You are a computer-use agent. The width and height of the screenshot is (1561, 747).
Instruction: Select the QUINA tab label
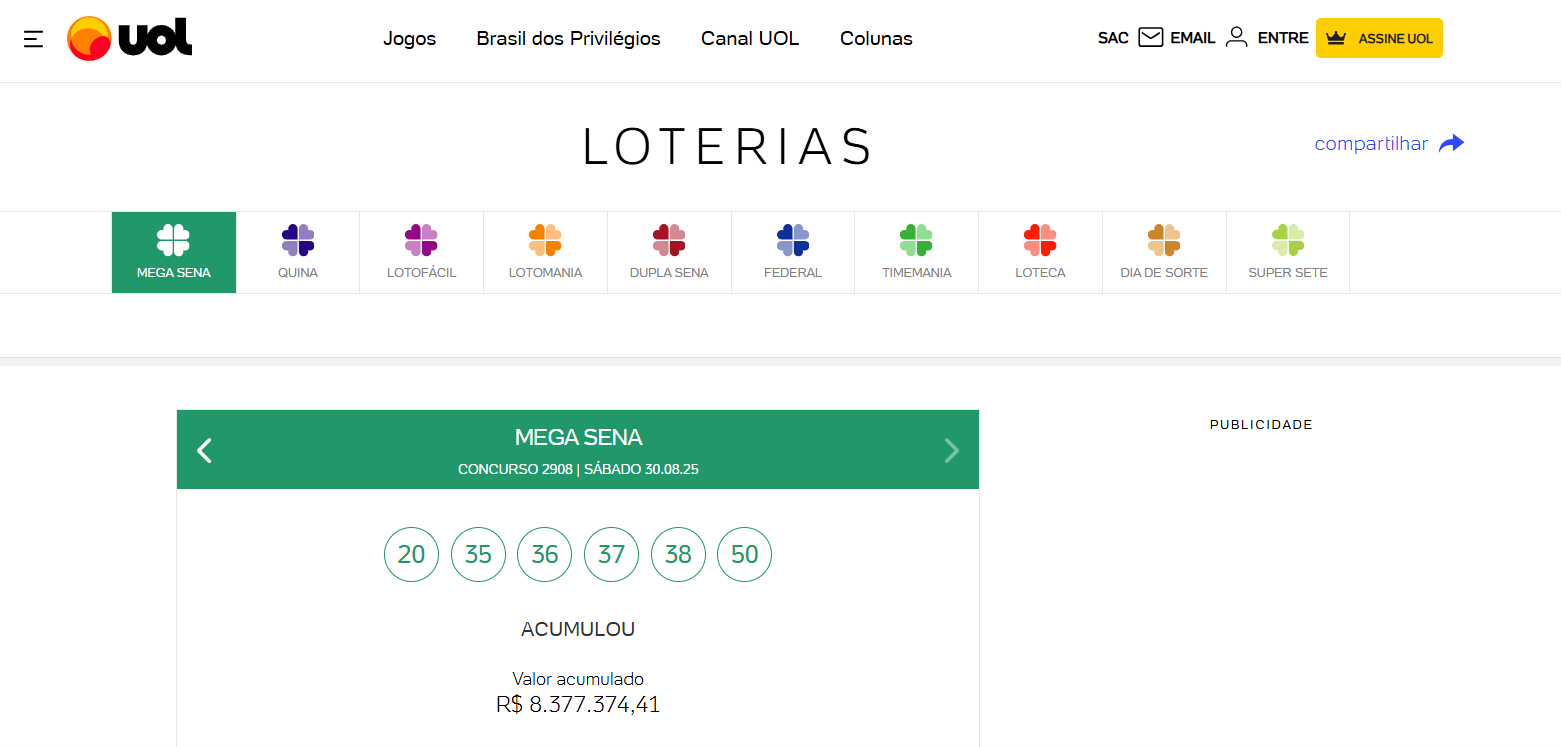[298, 273]
